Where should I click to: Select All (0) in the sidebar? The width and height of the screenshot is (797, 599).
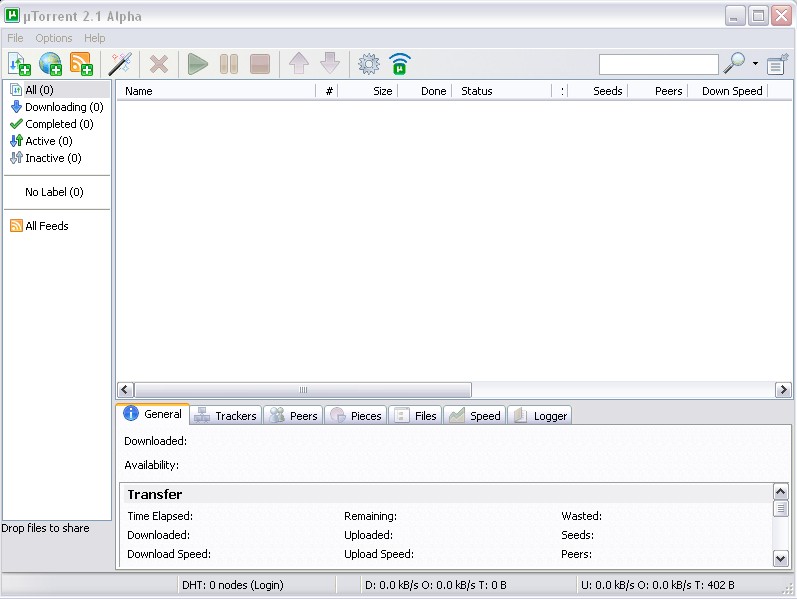tap(58, 90)
